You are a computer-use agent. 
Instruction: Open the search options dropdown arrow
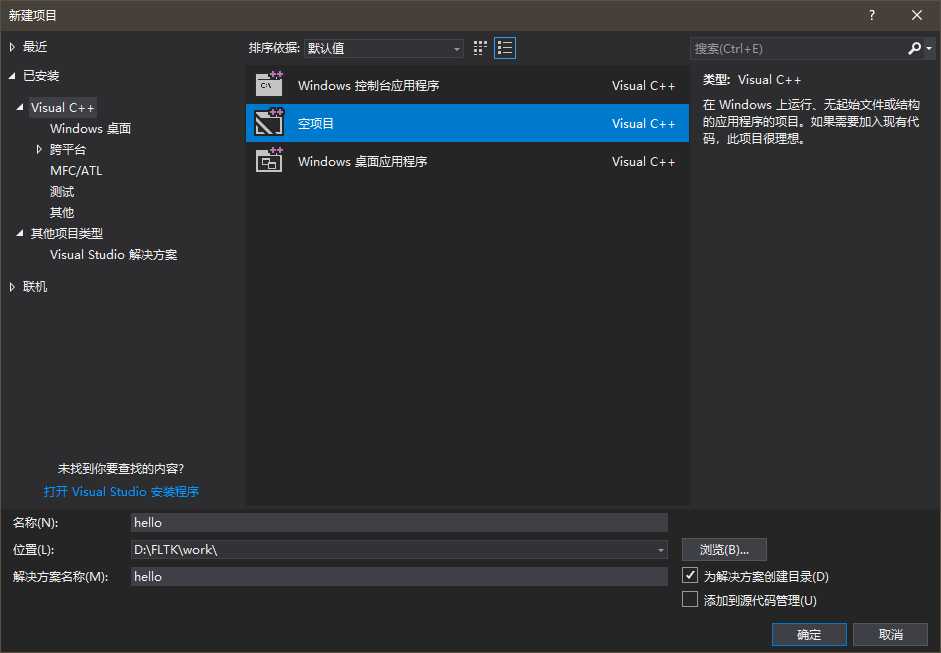[x=929, y=48]
